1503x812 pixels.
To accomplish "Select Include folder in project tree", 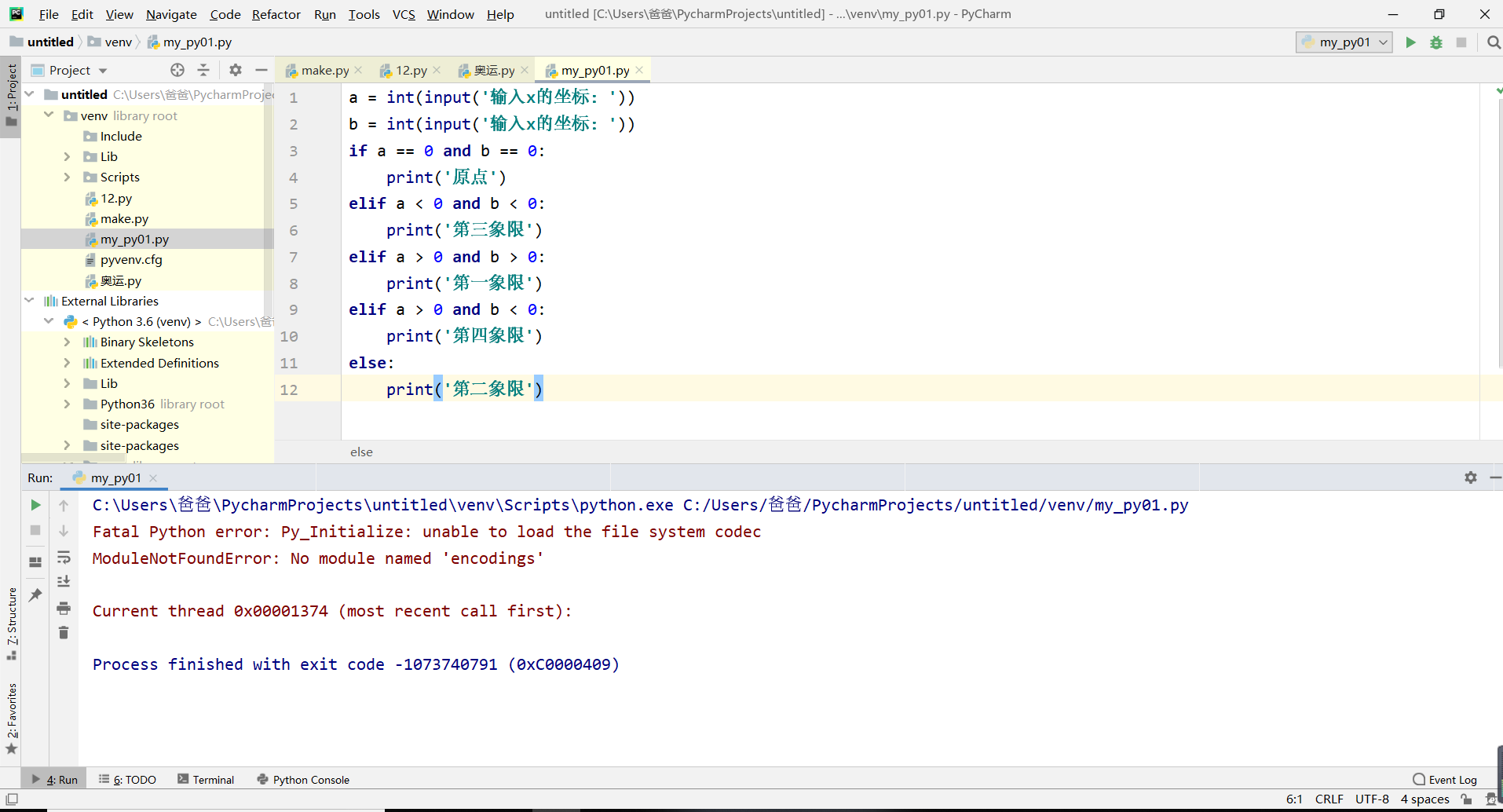I will point(121,136).
